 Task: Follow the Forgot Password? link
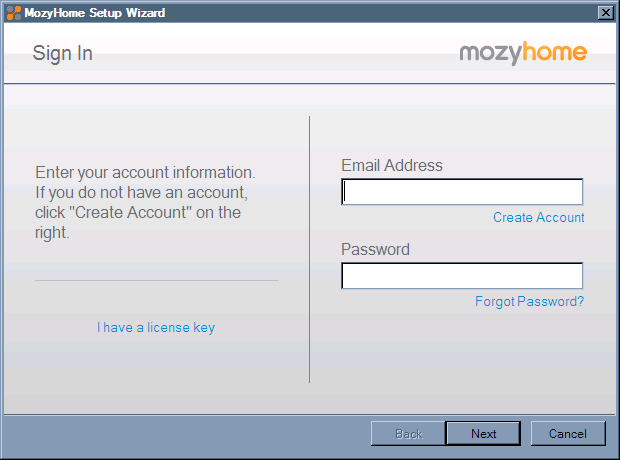(529, 301)
